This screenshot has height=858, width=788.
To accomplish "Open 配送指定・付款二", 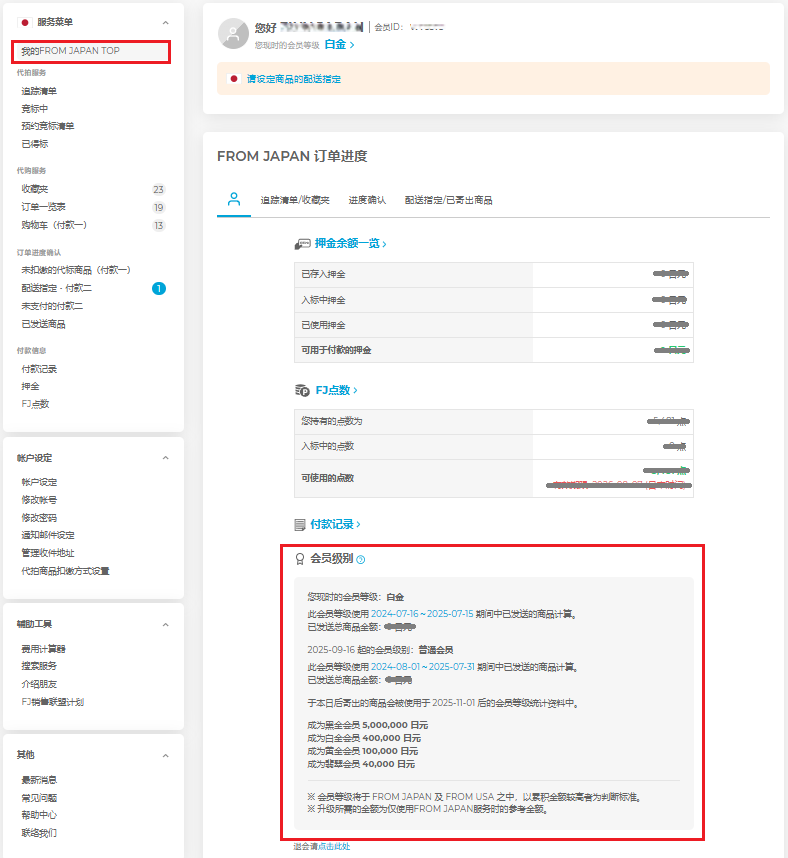I will (56, 288).
